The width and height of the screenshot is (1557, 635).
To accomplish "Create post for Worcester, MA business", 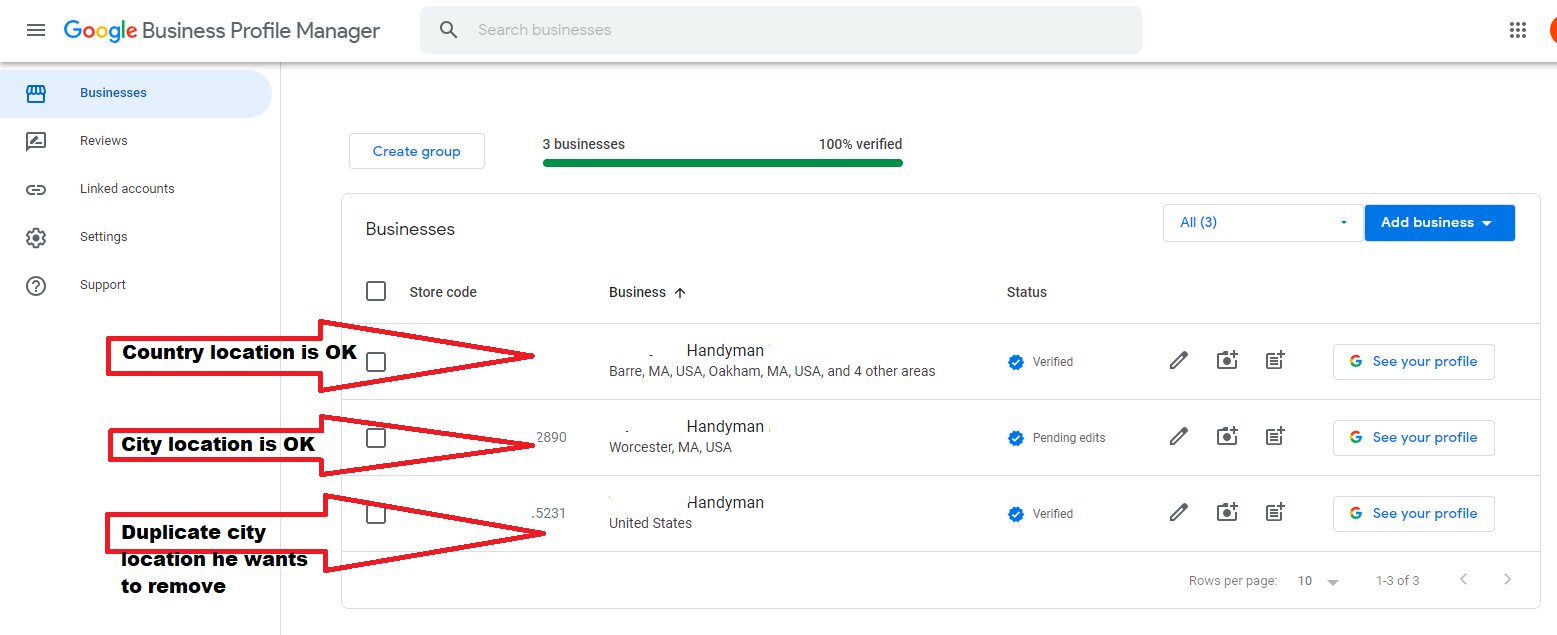I will coord(1275,437).
